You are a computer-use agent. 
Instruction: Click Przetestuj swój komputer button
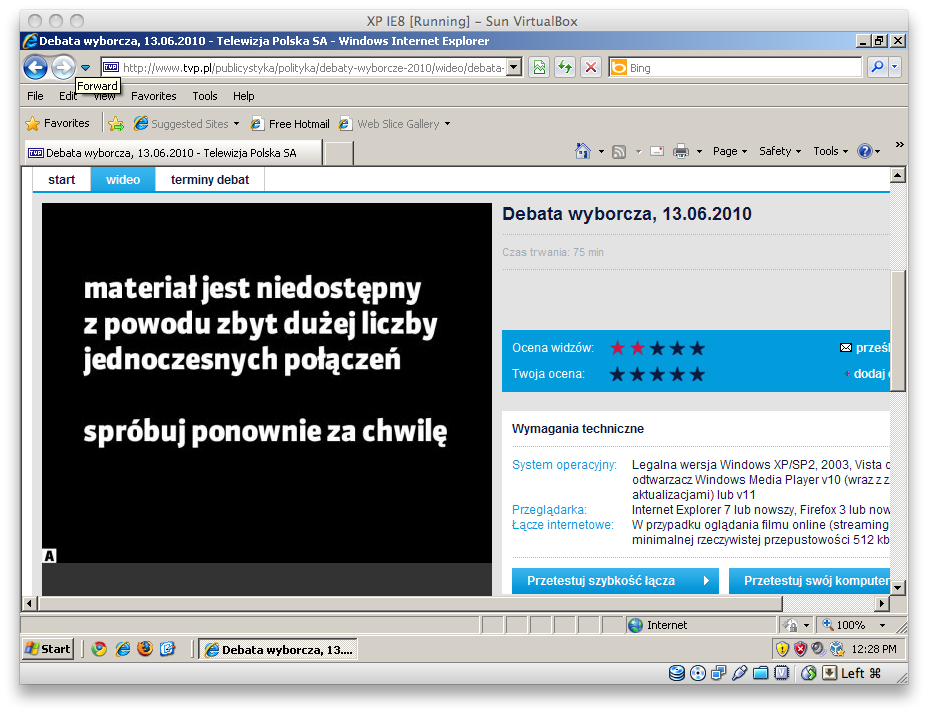809,581
